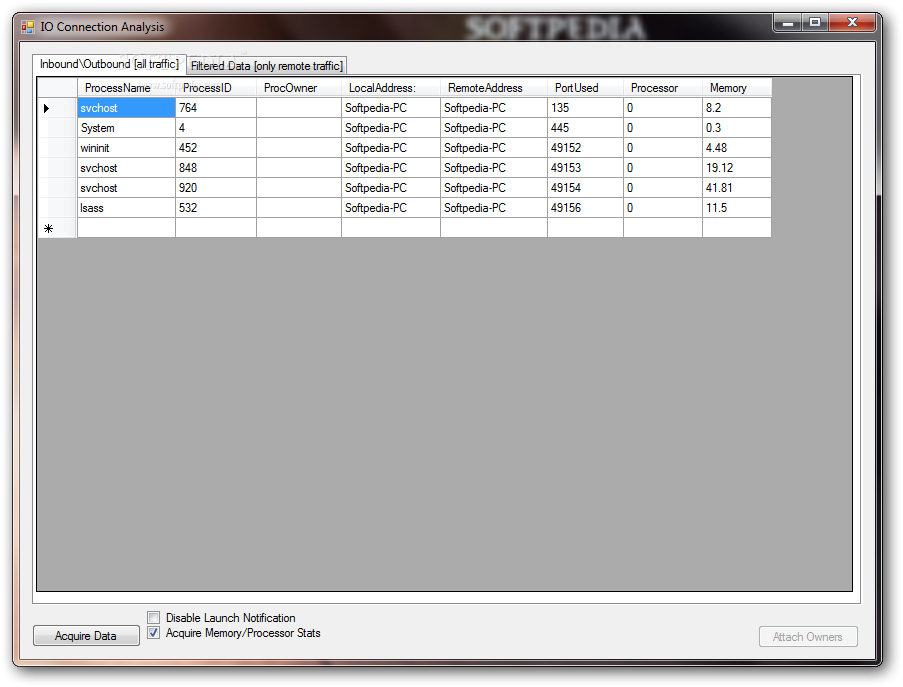Click Memory cell 4.48
903x687 pixels.
click(737, 148)
